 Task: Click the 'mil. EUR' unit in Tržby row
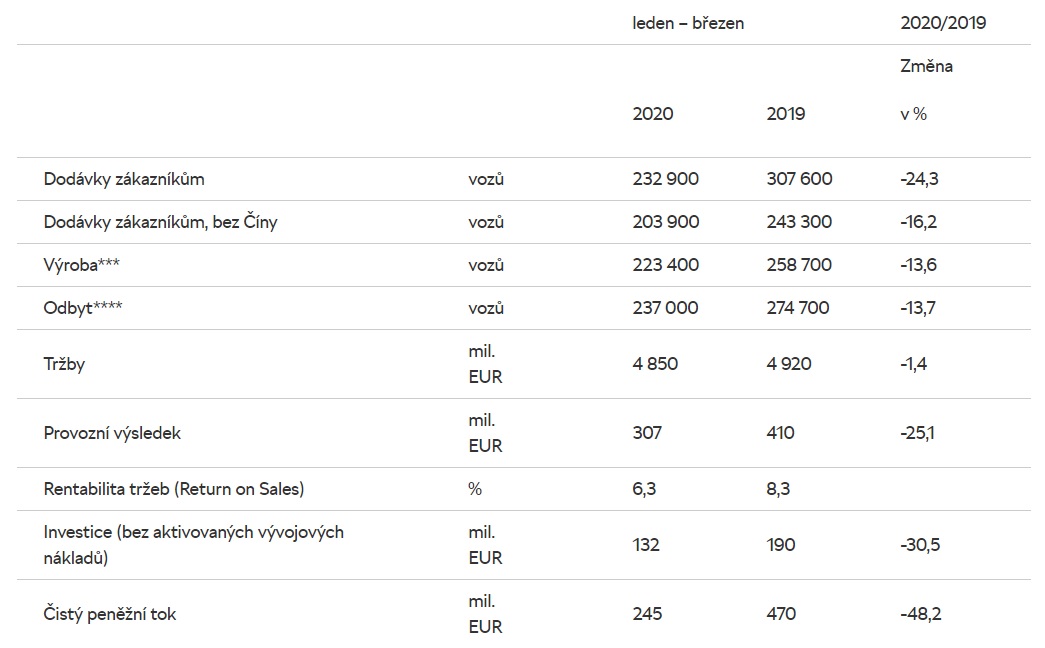click(485, 364)
